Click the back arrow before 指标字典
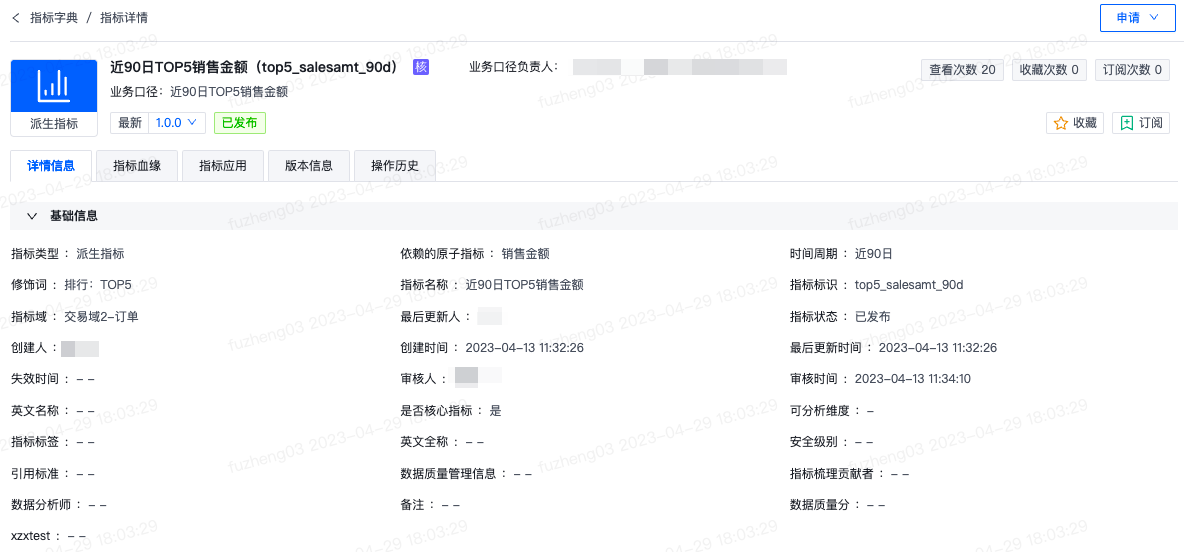 click(15, 18)
